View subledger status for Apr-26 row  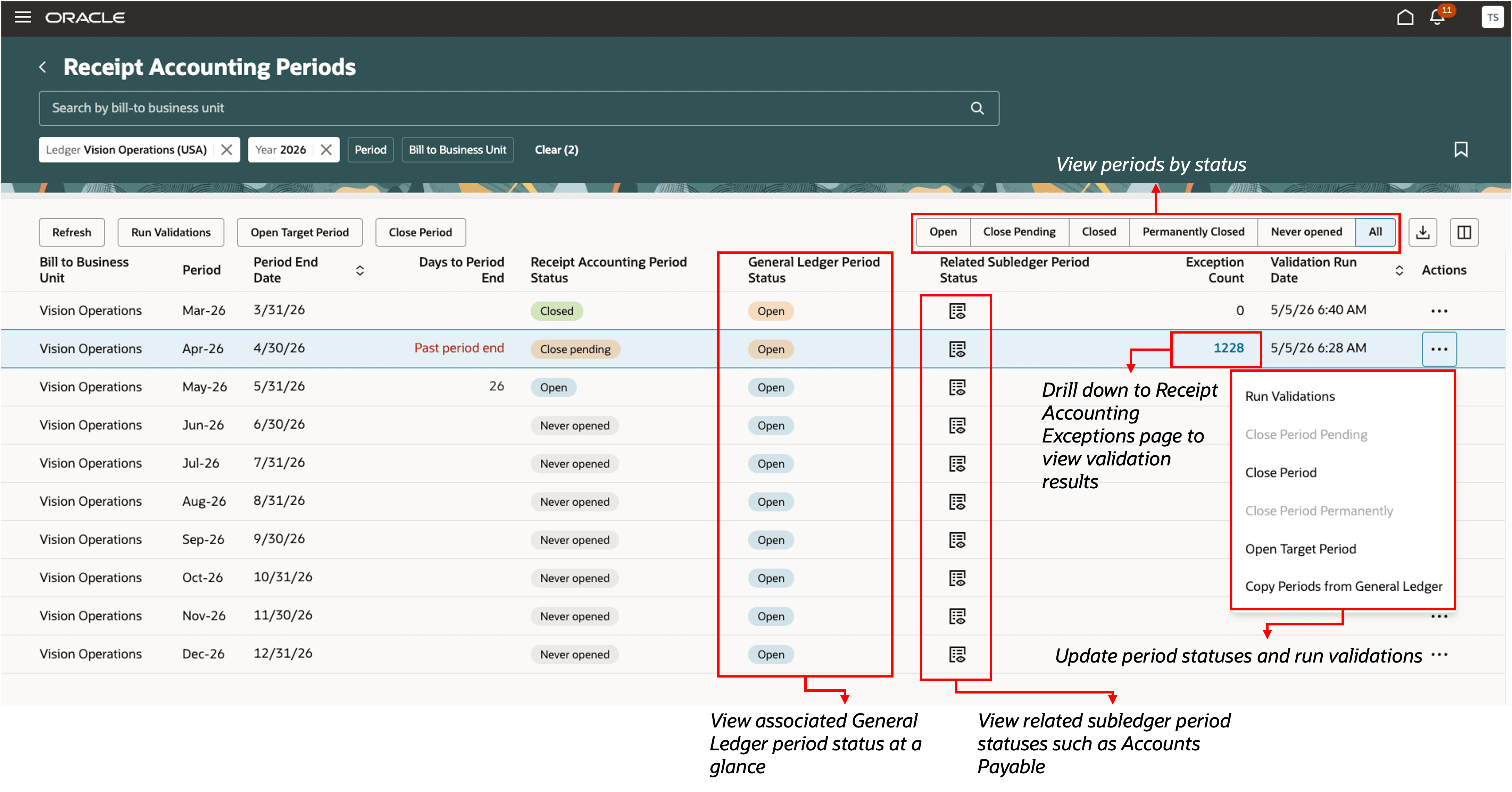point(957,349)
